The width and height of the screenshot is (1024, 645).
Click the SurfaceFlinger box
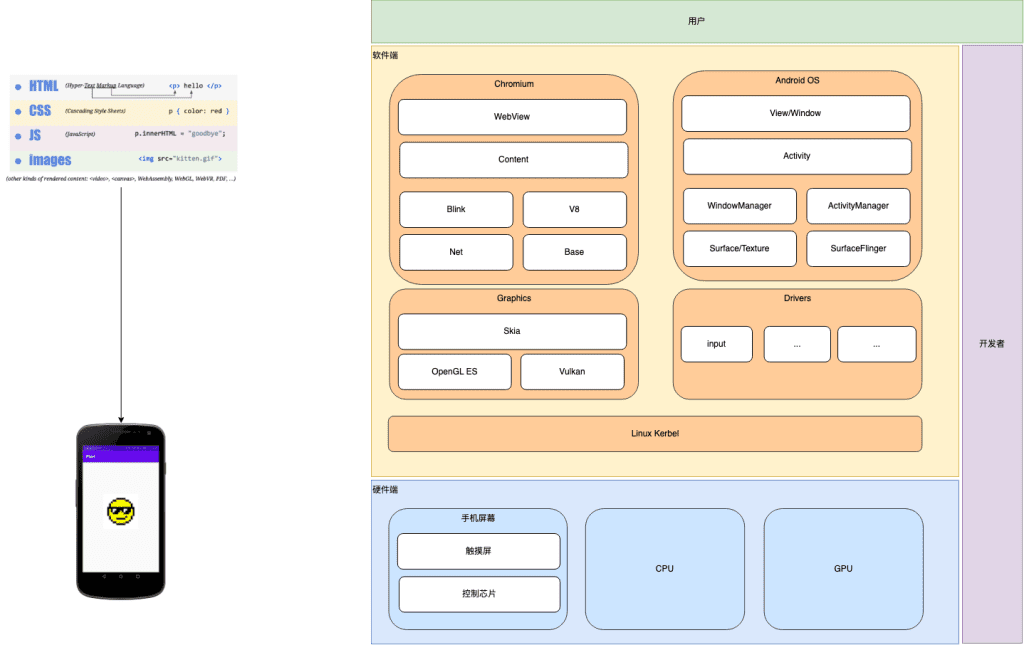point(858,248)
